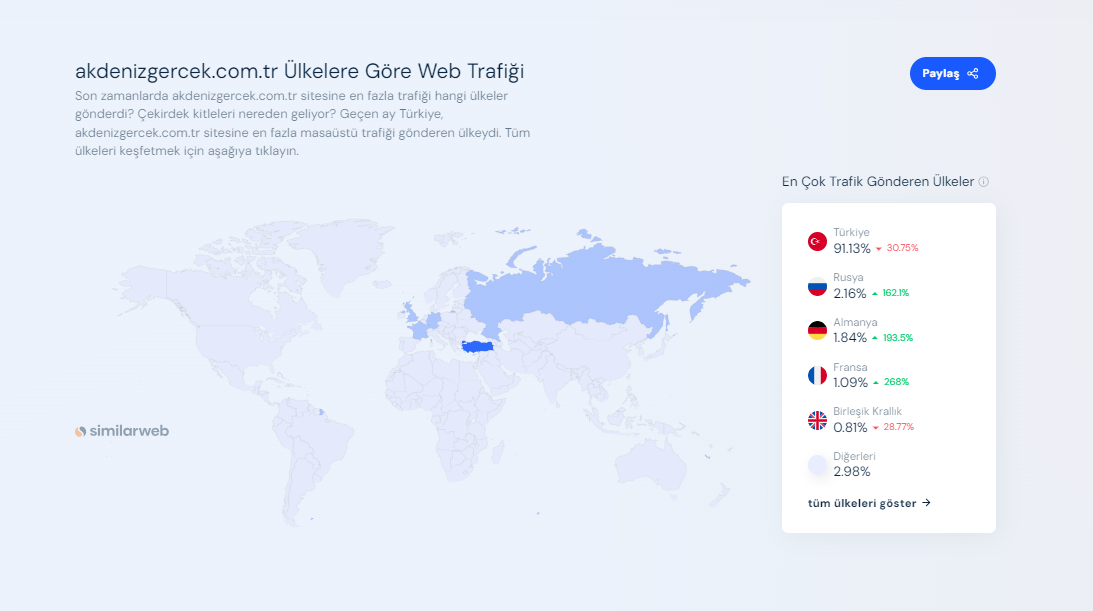
Task: Click the Türkiye flag icon
Action: 817,241
